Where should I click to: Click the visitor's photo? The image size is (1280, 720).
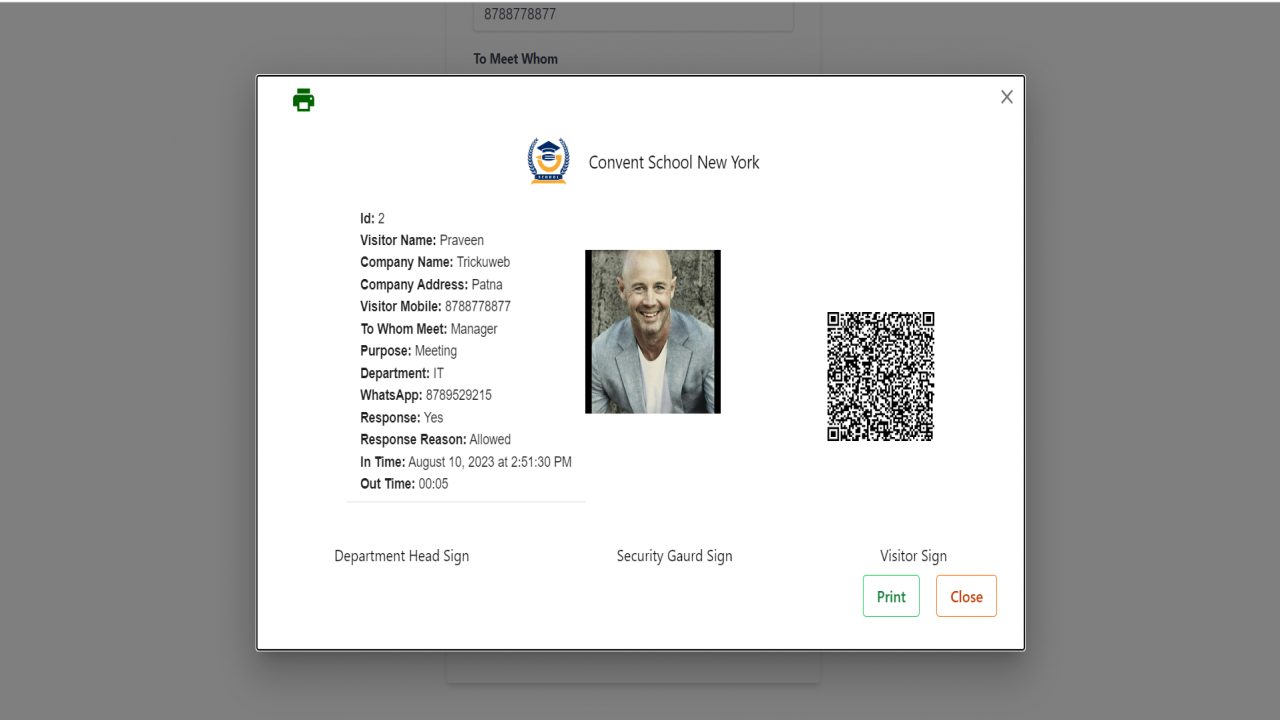(x=653, y=332)
